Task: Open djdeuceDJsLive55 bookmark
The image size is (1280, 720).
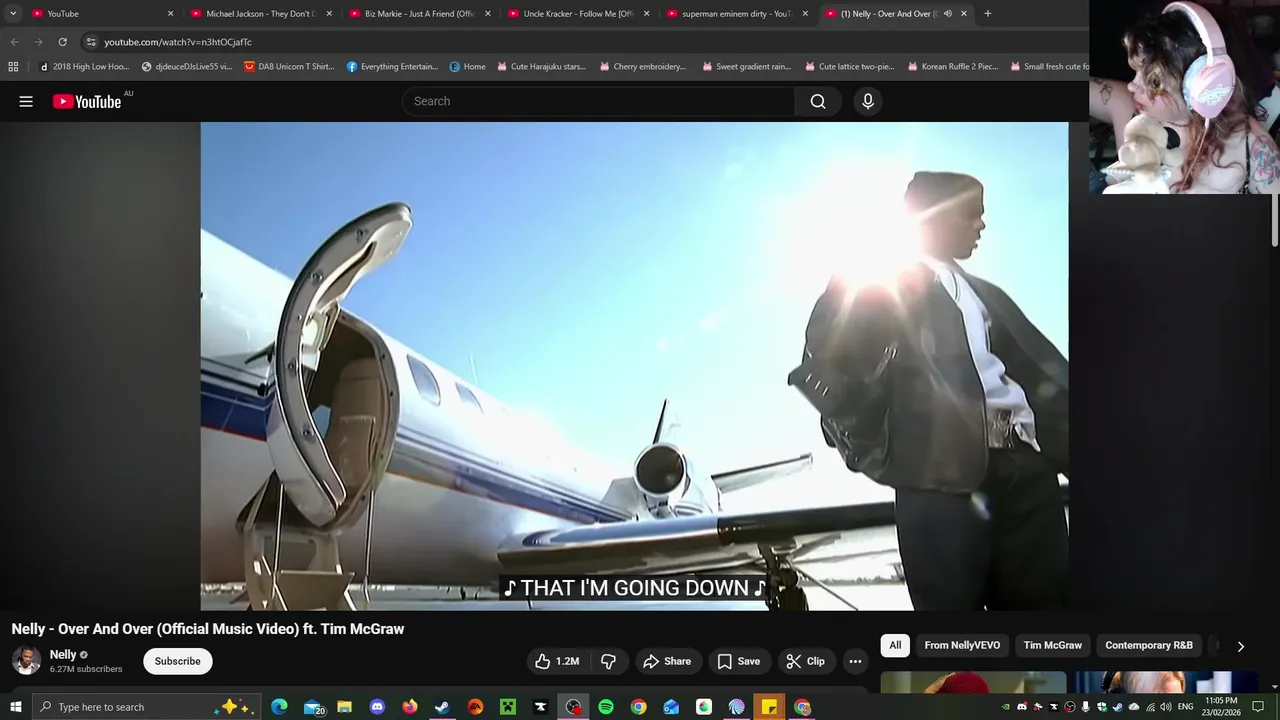Action: [187, 67]
